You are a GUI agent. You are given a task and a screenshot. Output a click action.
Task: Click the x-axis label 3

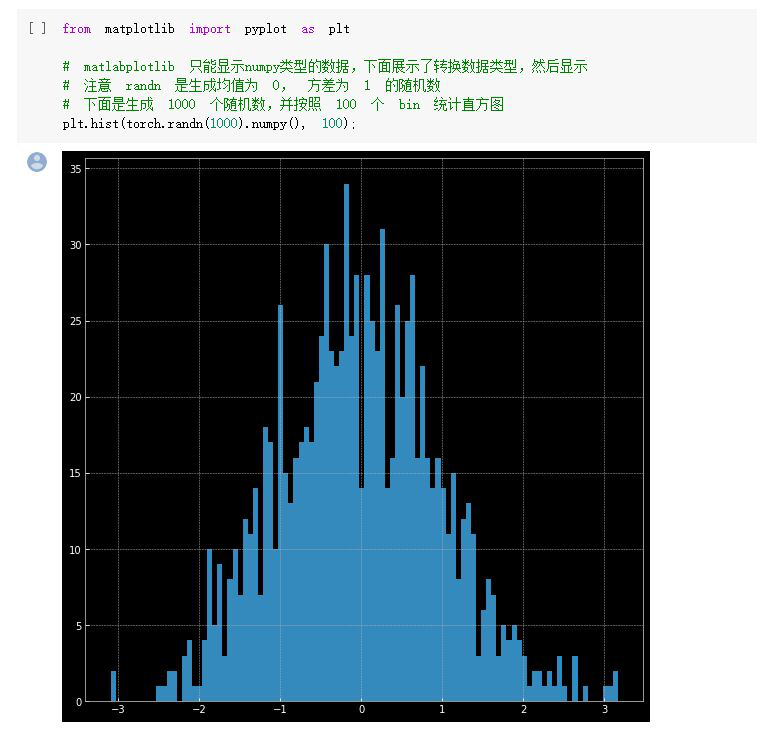pos(604,709)
